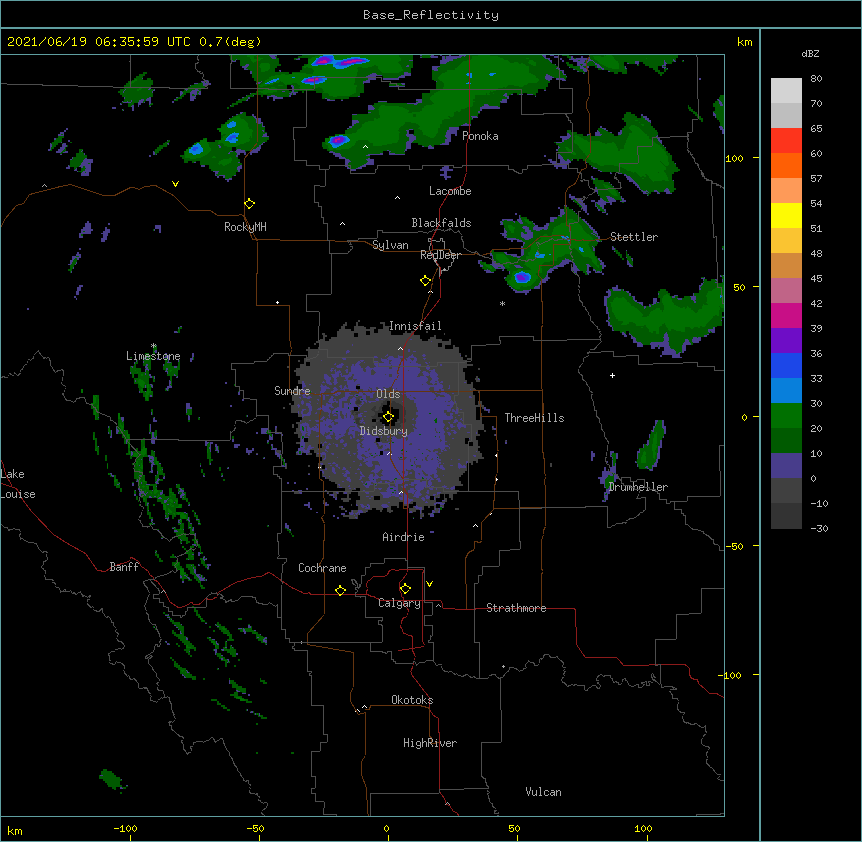862x842 pixels.
Task: Click the white plus marker north of Drumheller
Action: coord(612,375)
